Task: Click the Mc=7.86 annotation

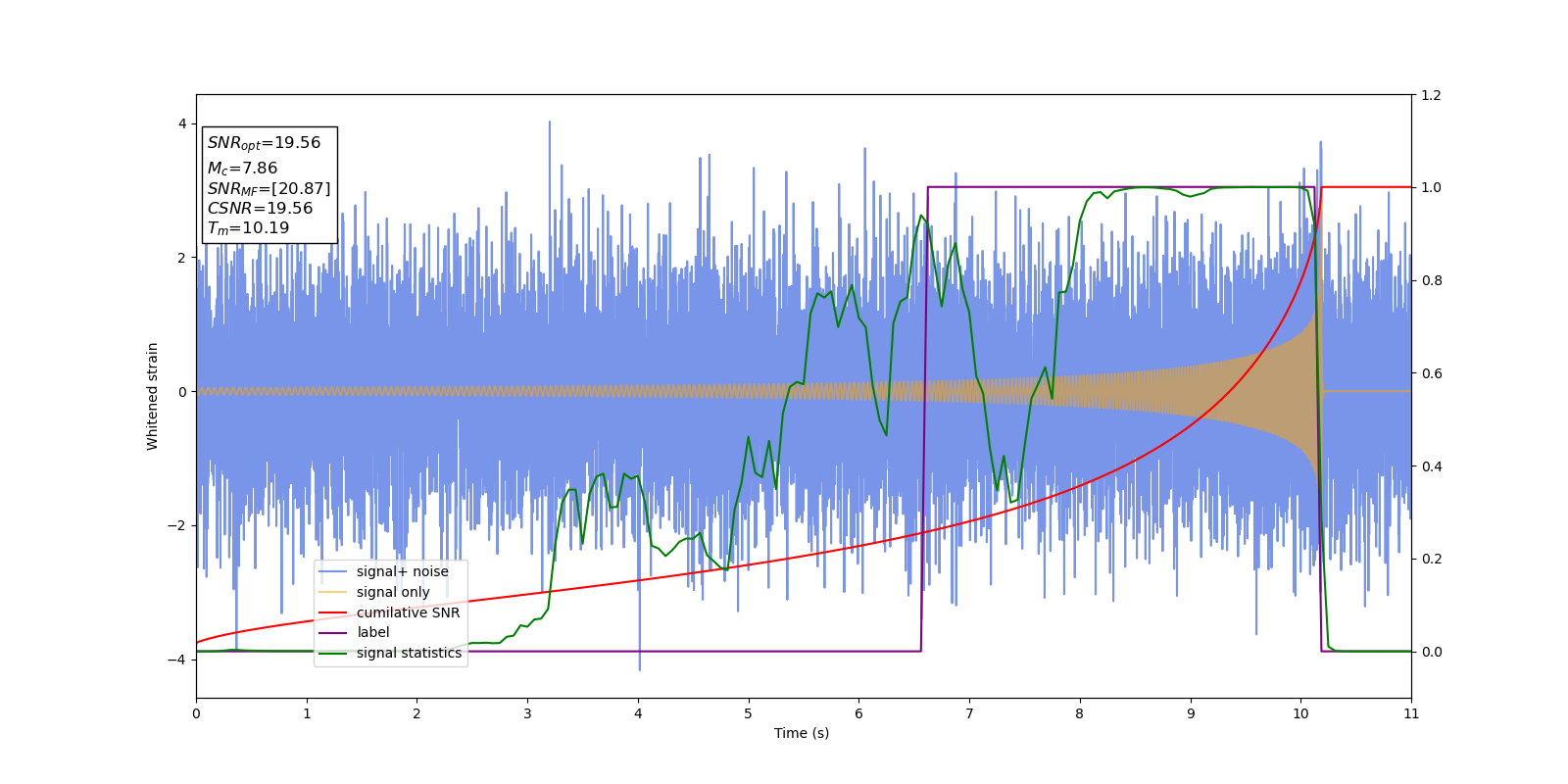Action: [x=242, y=169]
